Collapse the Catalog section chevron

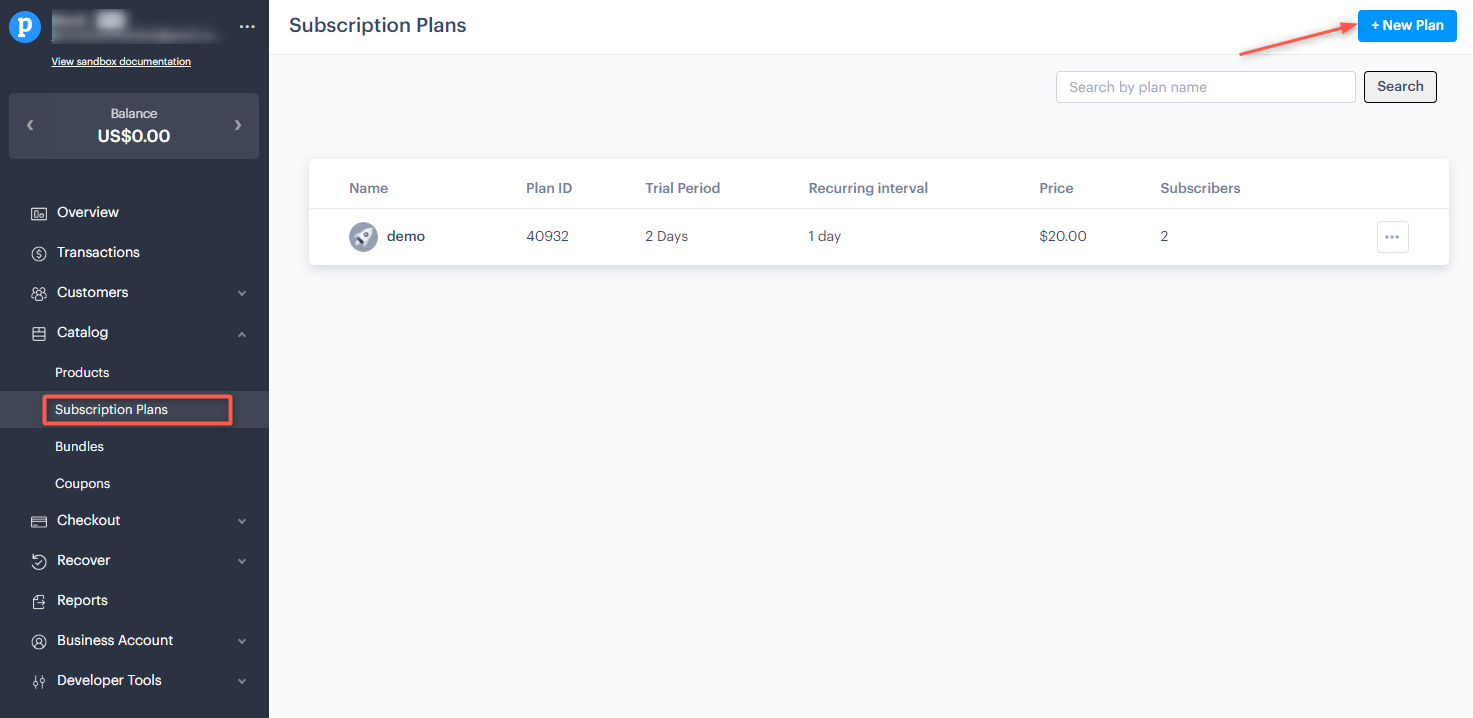[242, 334]
